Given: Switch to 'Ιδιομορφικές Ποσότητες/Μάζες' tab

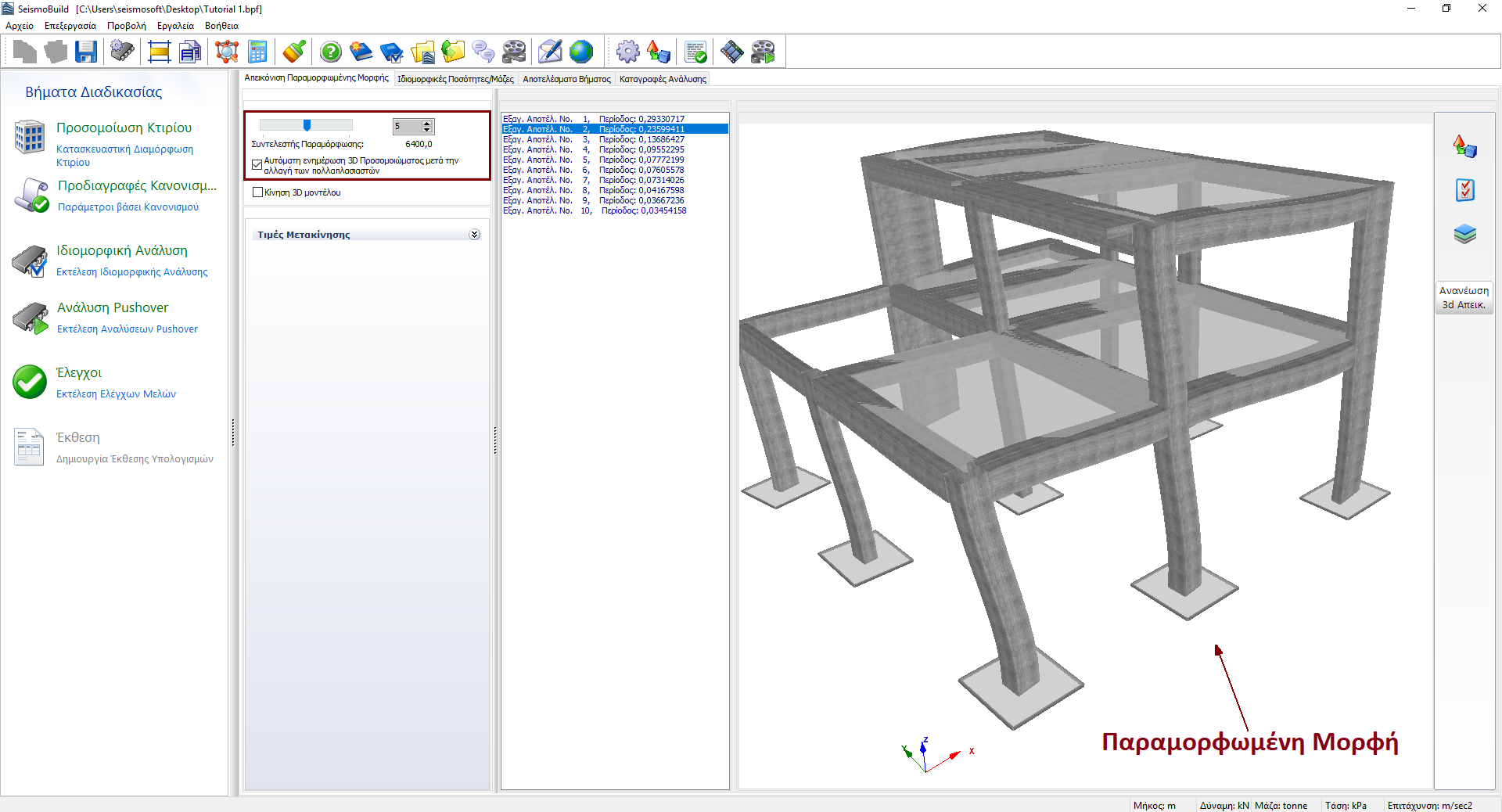Looking at the screenshot, I should pos(455,79).
